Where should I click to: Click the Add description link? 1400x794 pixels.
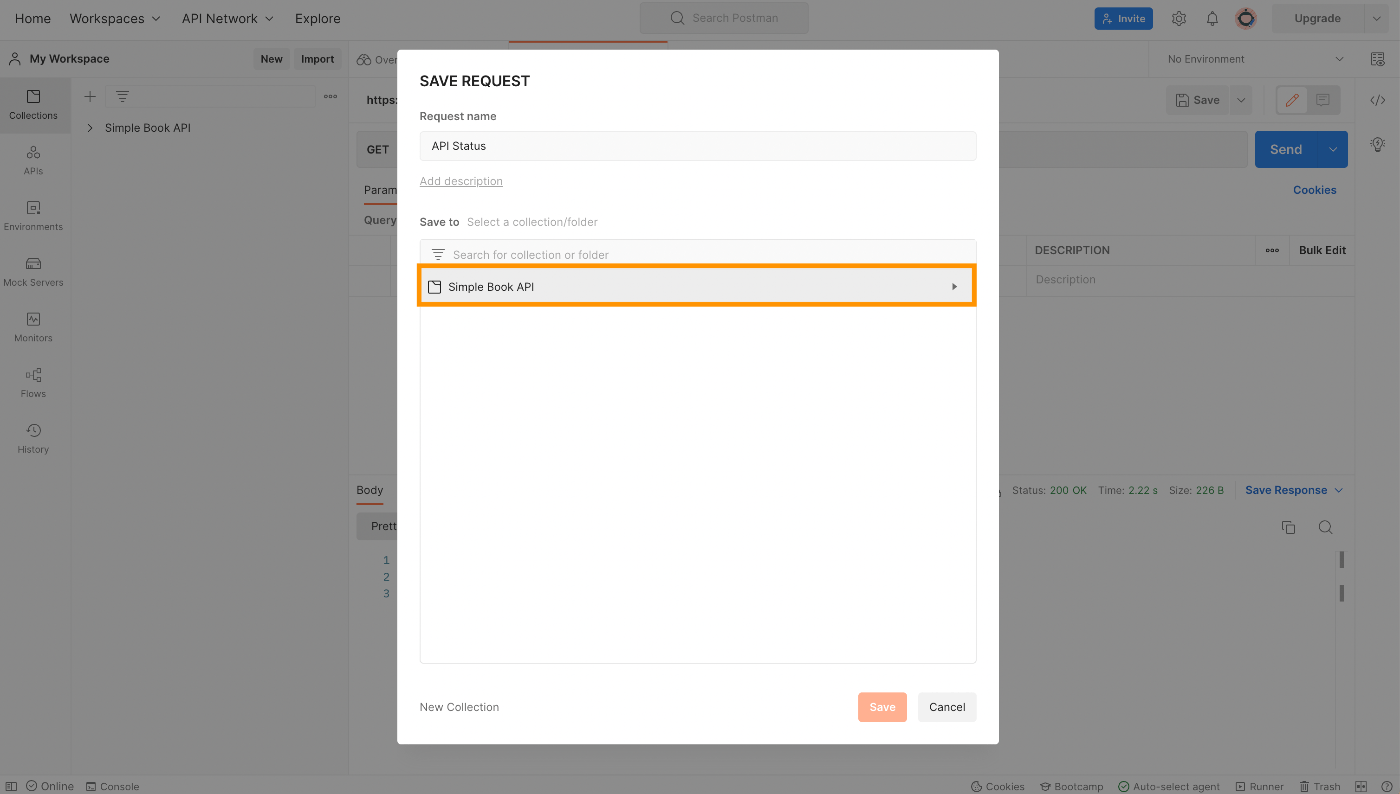point(461,181)
